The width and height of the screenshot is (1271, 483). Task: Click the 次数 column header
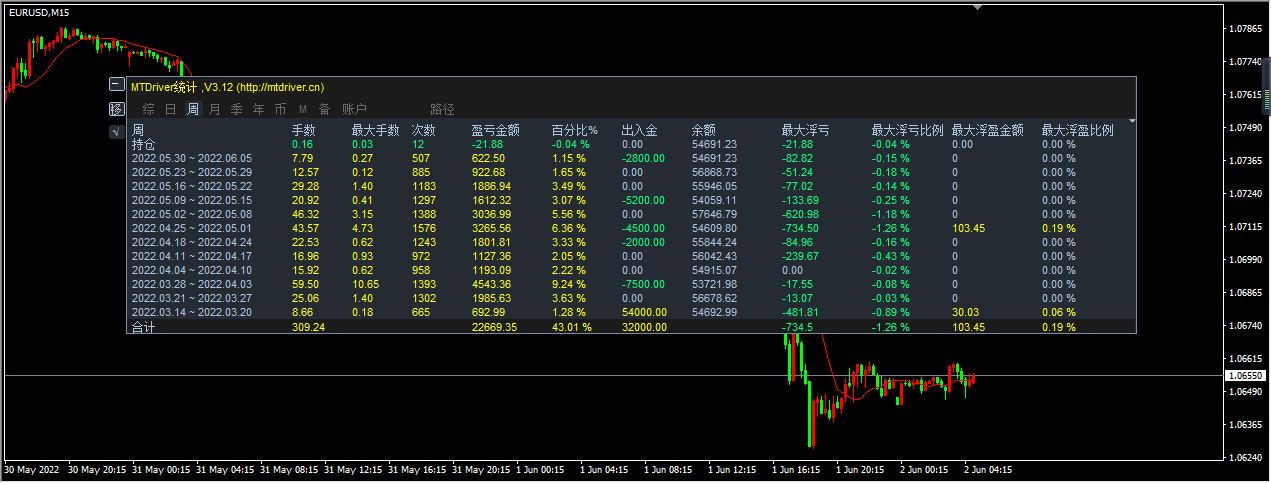pos(423,130)
